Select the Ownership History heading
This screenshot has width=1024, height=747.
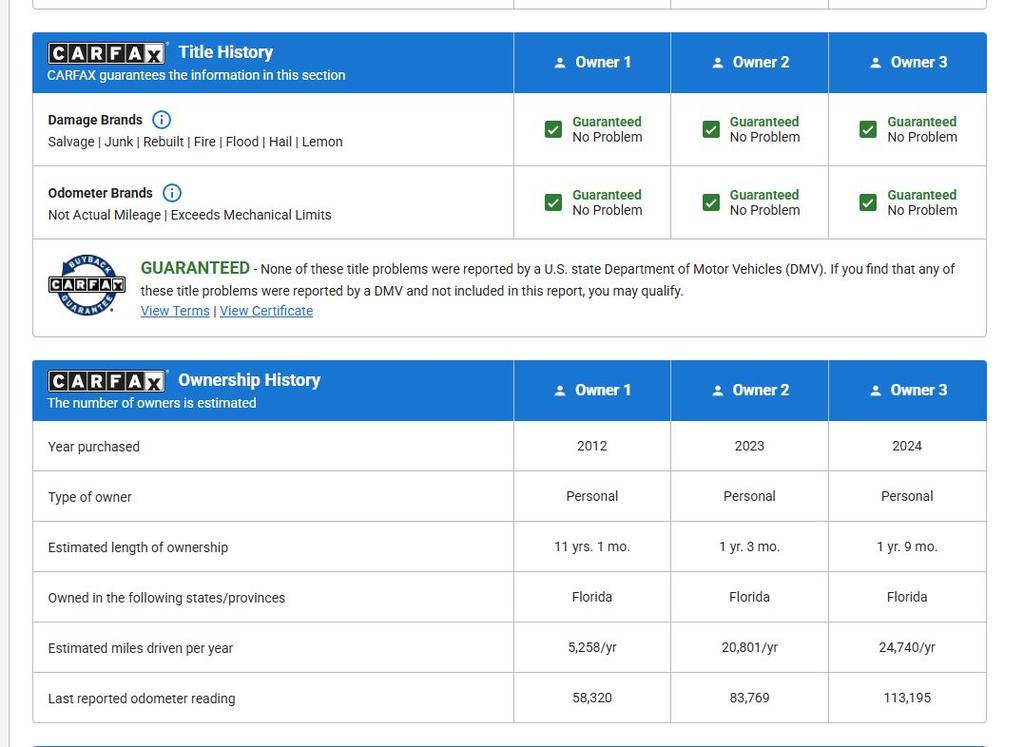pyautogui.click(x=249, y=380)
